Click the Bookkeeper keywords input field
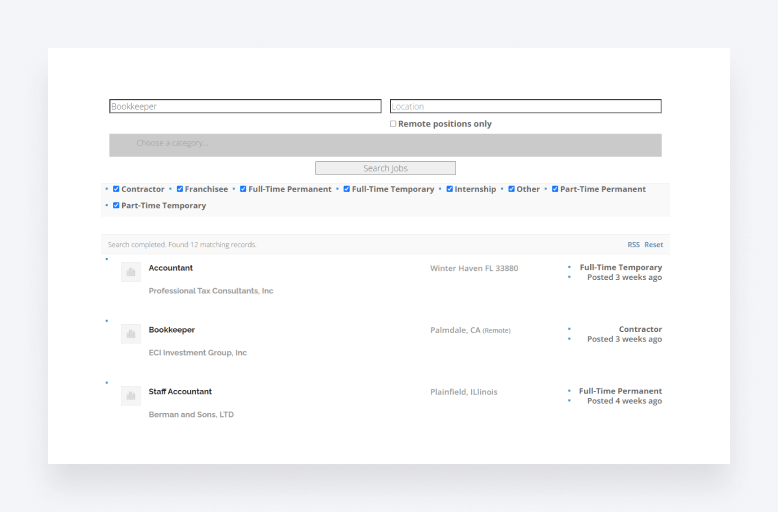Screen dimensions: 778x518 [x=245, y=106]
